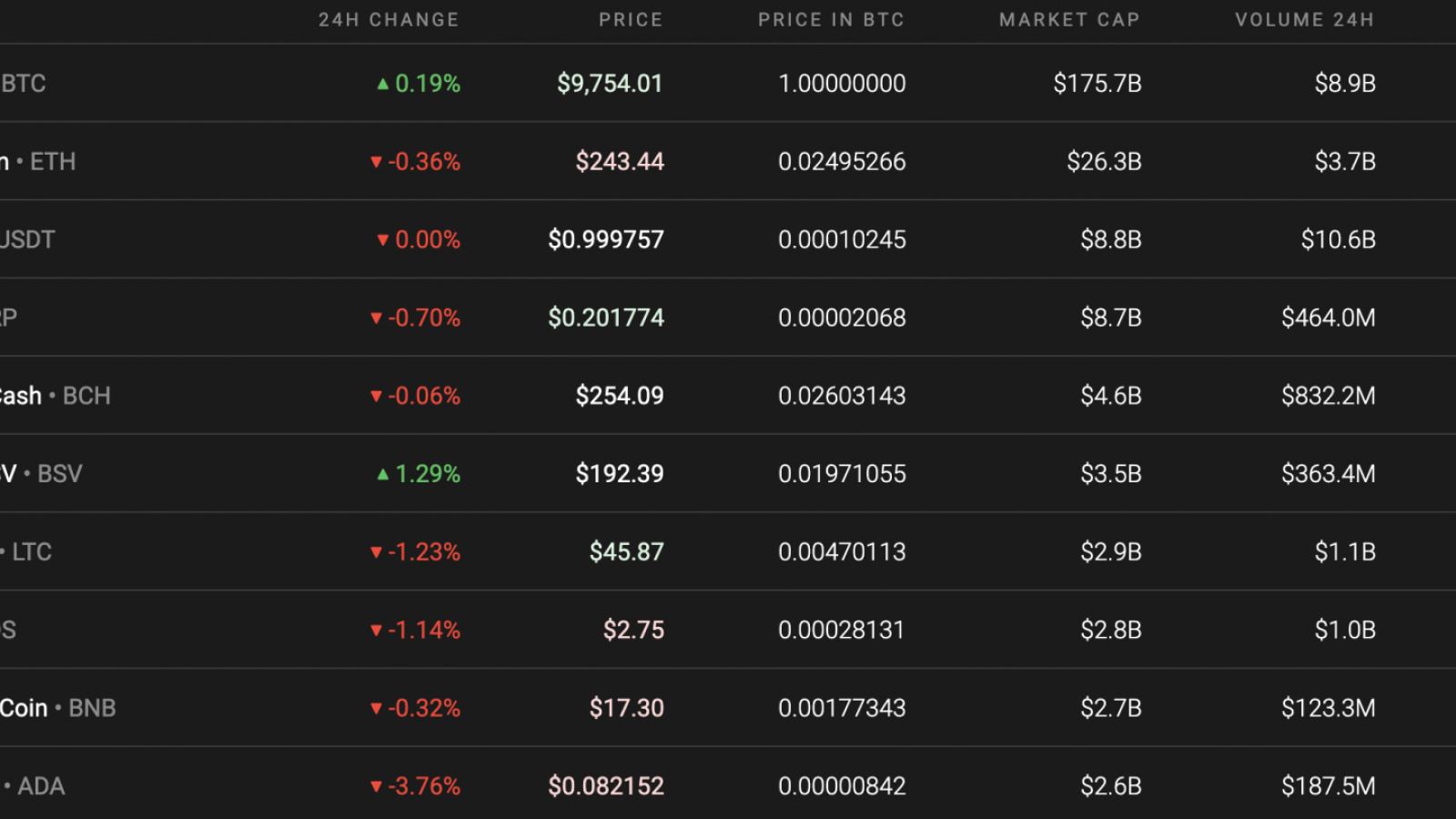Viewport: 1456px width, 819px height.
Task: Select the BTC value 0.02495266
Action: (x=842, y=162)
